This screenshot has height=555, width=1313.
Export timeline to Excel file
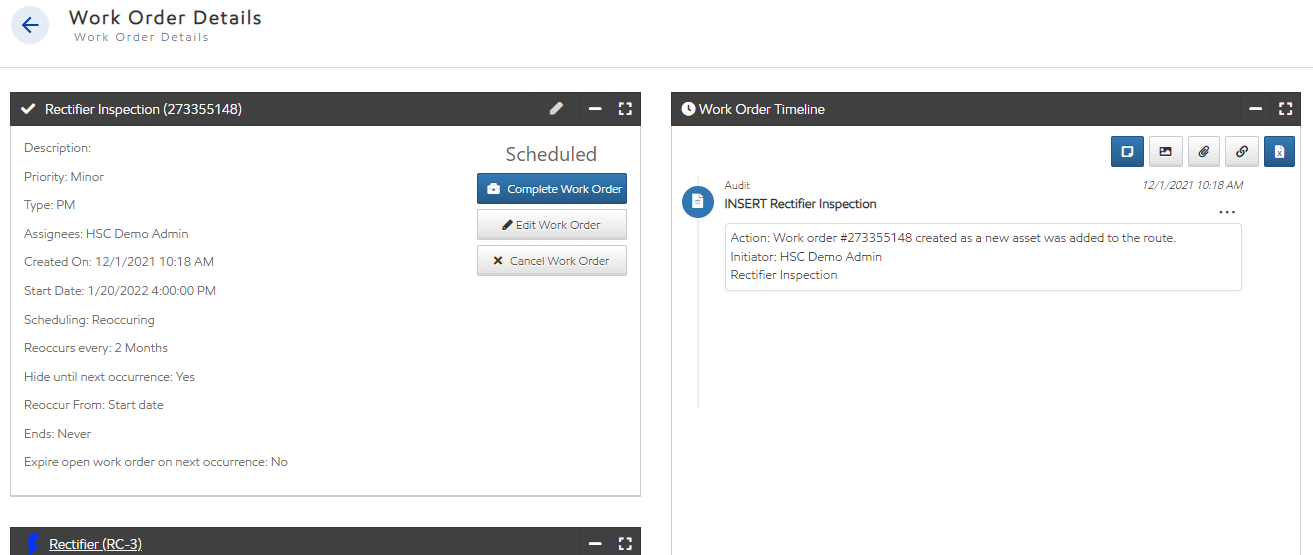1279,152
